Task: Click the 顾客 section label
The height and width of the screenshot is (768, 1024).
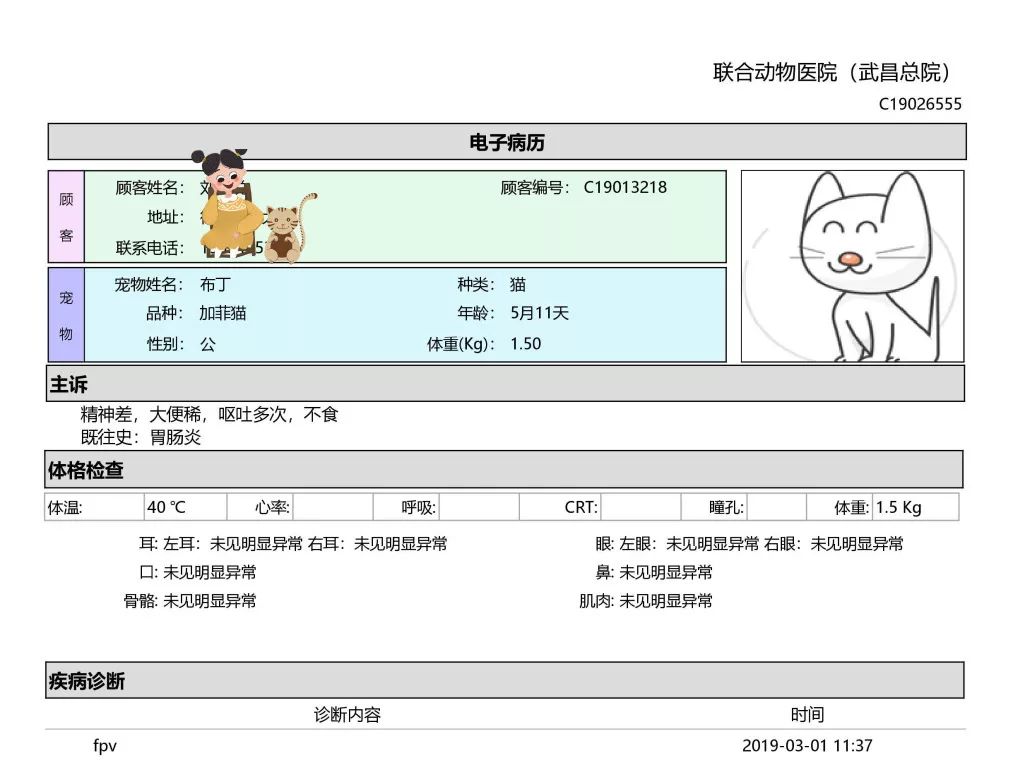Action: coord(66,216)
